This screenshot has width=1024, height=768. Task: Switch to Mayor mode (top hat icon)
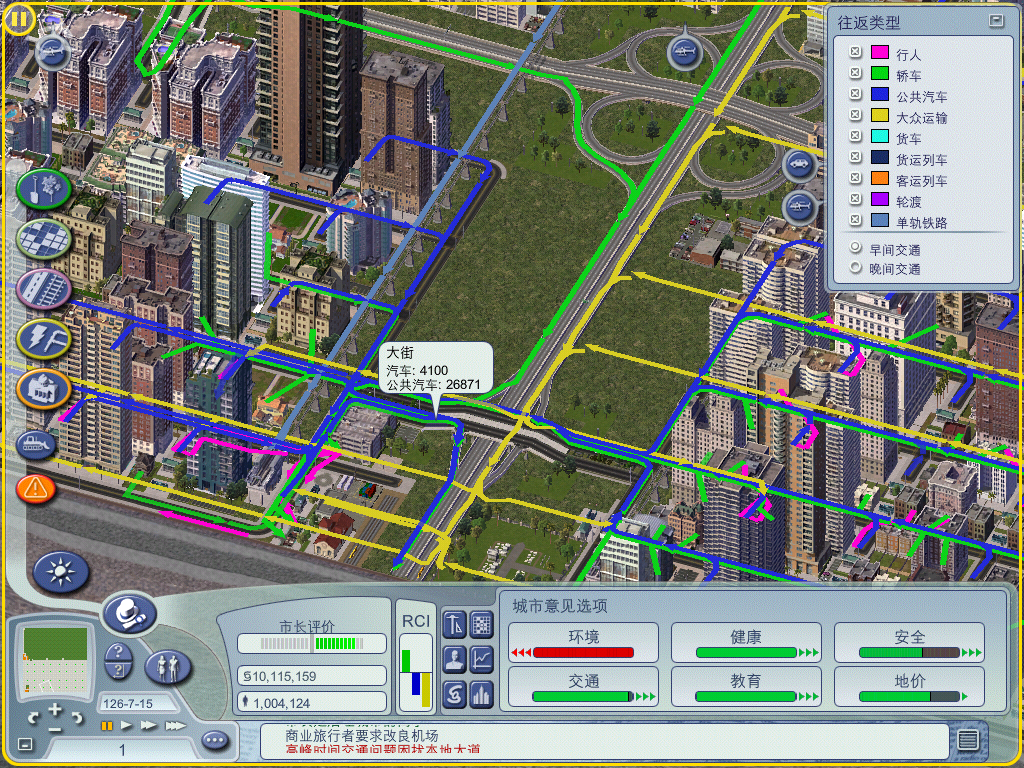click(129, 613)
